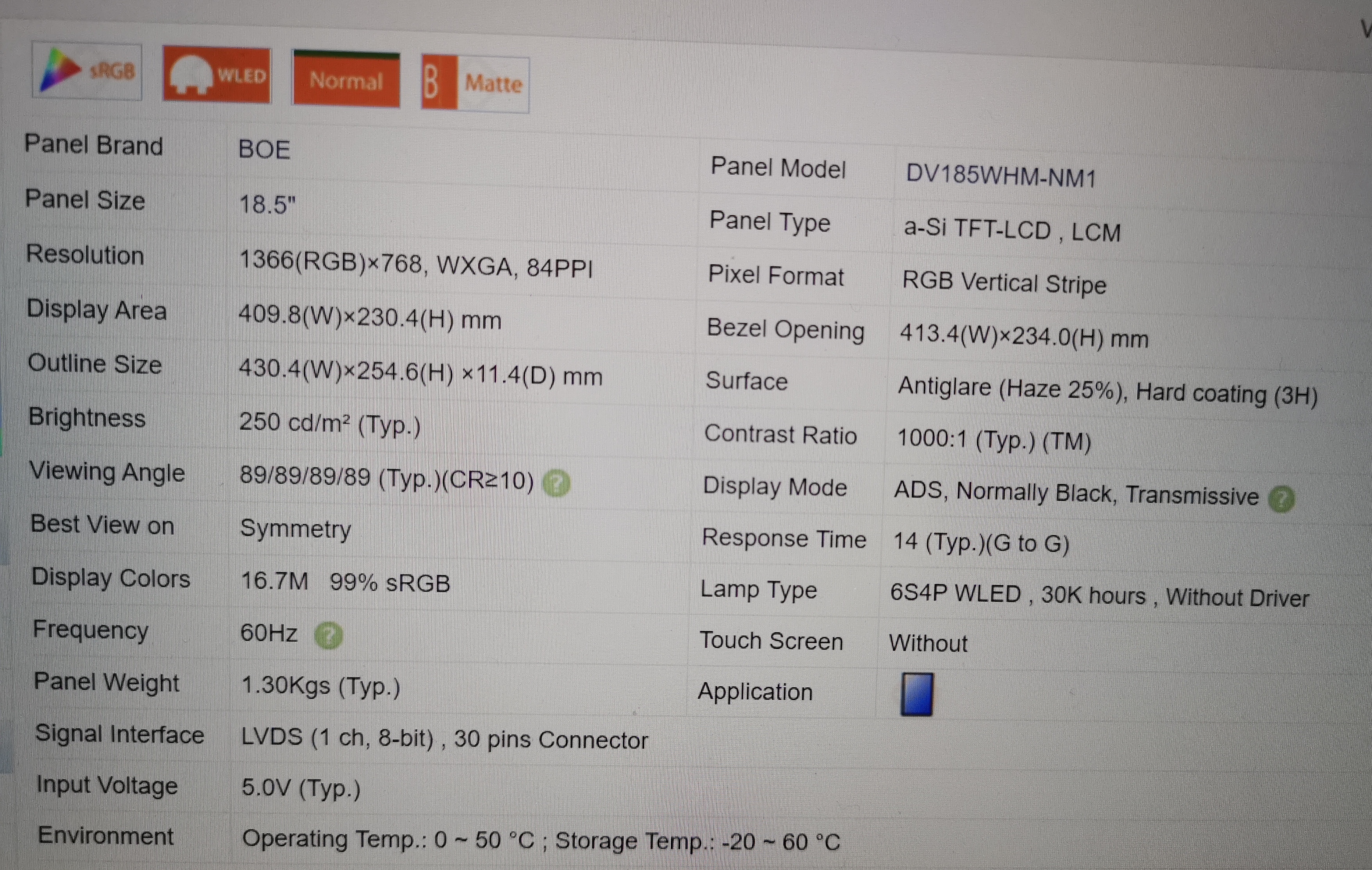The width and height of the screenshot is (1372, 870).
Task: Select the Symmetry value
Action: coord(296,529)
